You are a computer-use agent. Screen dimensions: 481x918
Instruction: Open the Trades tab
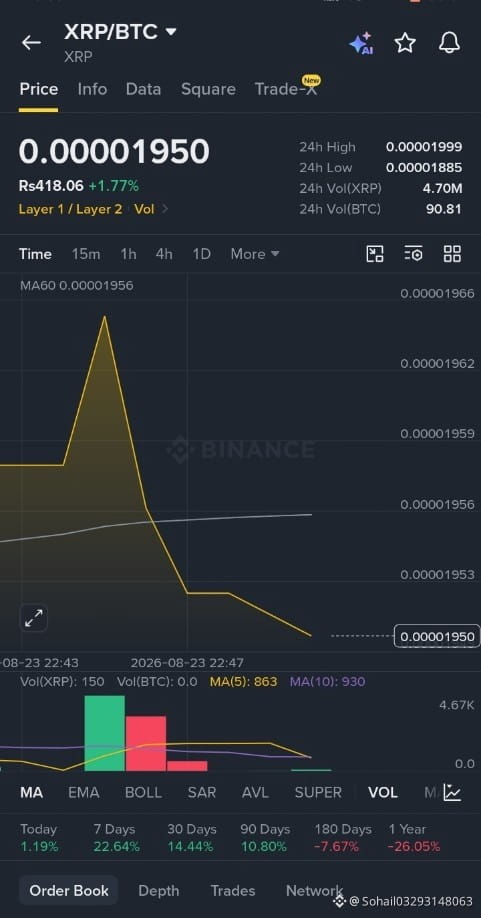pos(233,890)
